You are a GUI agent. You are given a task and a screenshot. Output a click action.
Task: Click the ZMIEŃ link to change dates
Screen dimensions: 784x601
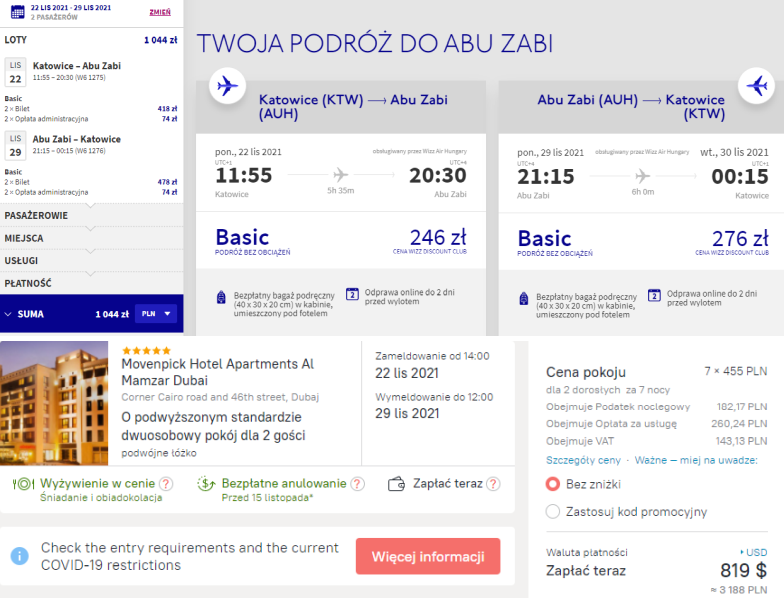point(160,12)
